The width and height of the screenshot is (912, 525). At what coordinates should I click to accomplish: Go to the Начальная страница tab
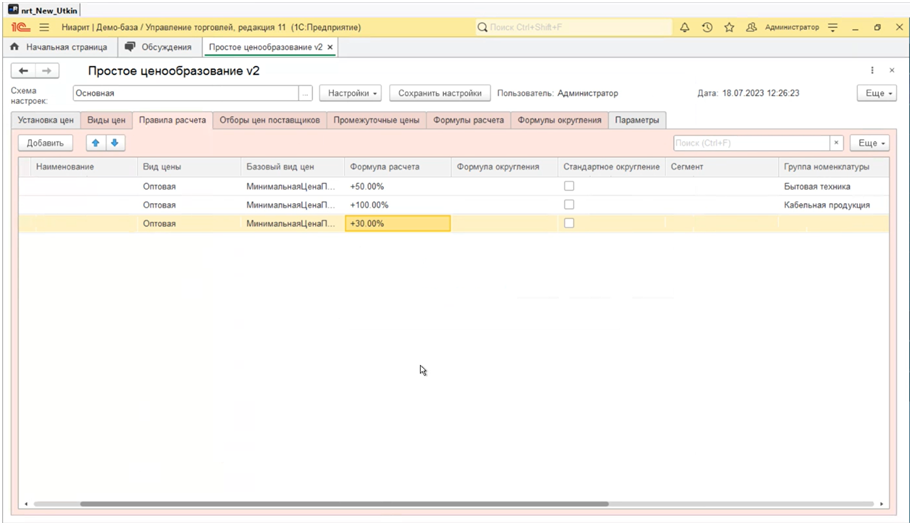pyautogui.click(x=59, y=47)
